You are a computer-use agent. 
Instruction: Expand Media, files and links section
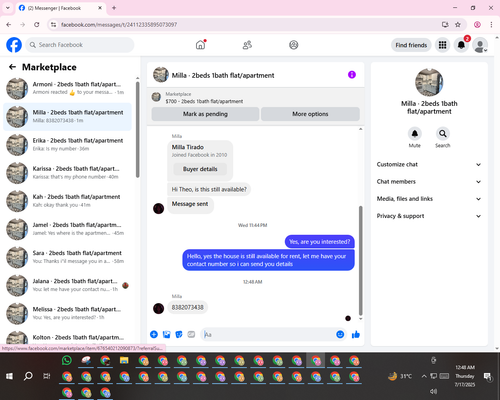[x=429, y=199]
